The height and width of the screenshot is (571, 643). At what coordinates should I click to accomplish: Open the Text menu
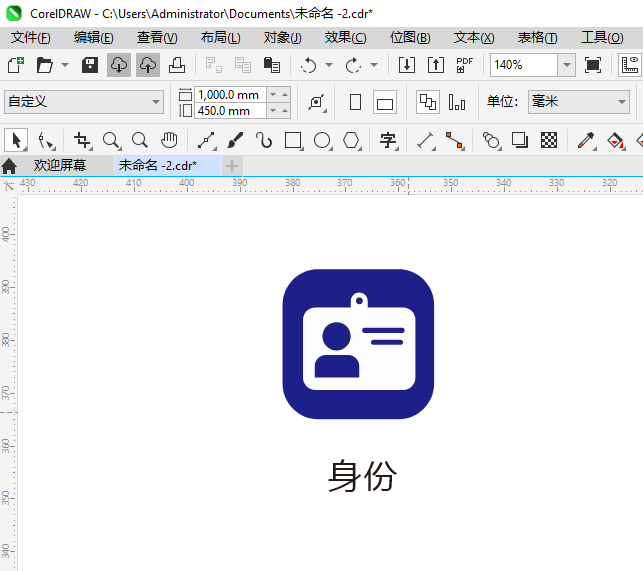click(x=474, y=37)
